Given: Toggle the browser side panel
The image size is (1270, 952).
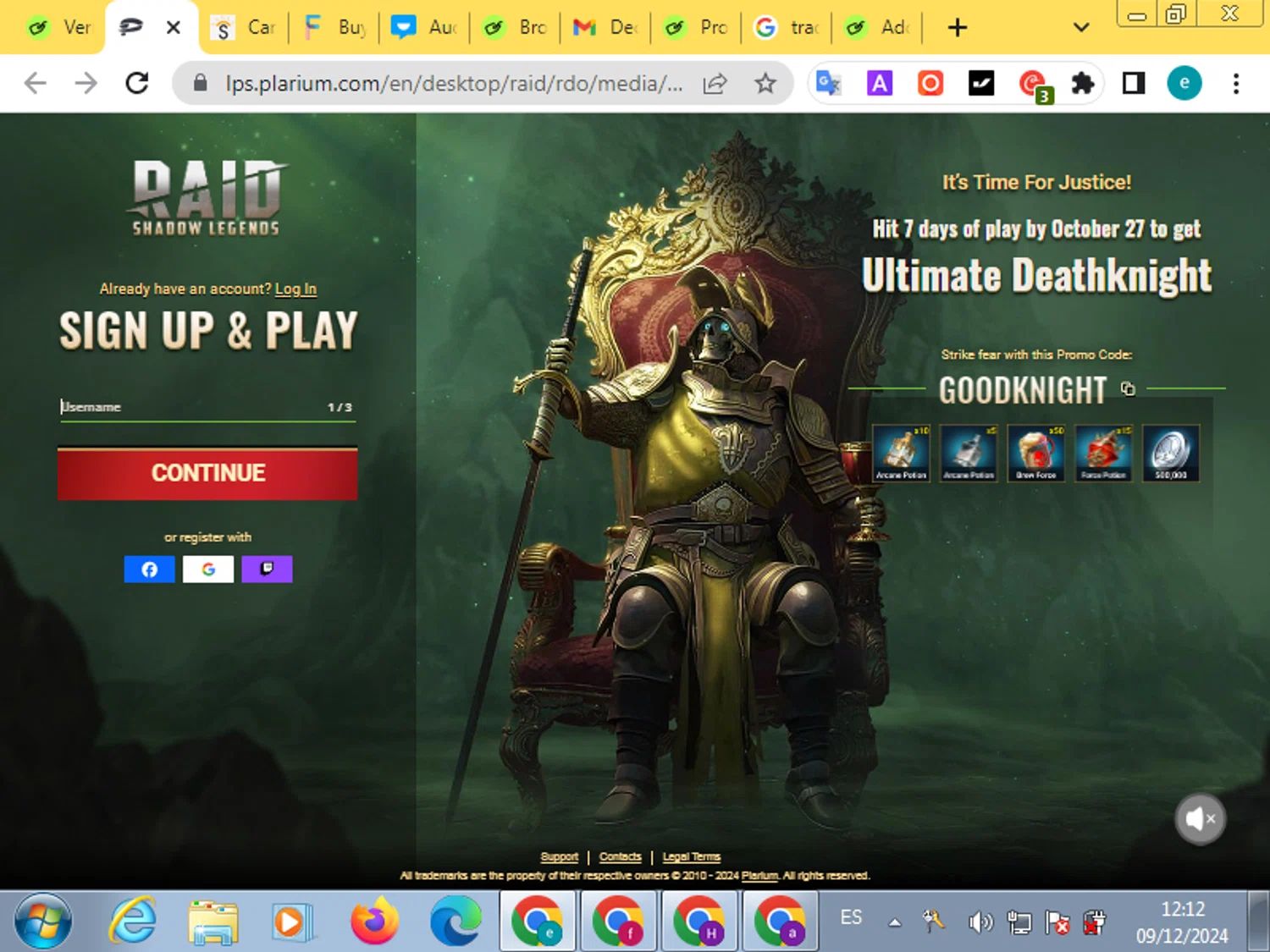Looking at the screenshot, I should pos(1133,83).
